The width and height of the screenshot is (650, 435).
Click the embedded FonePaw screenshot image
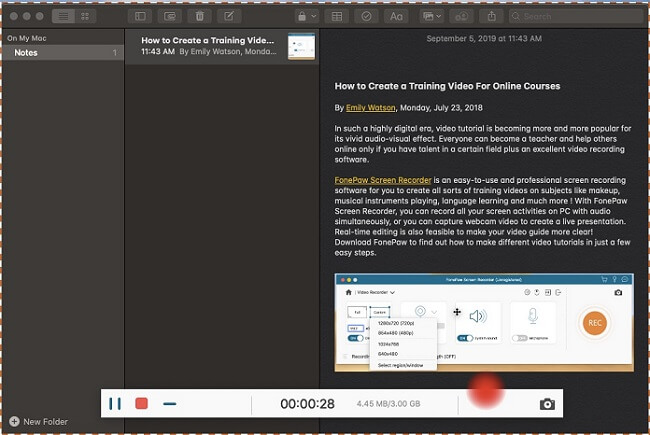484,322
